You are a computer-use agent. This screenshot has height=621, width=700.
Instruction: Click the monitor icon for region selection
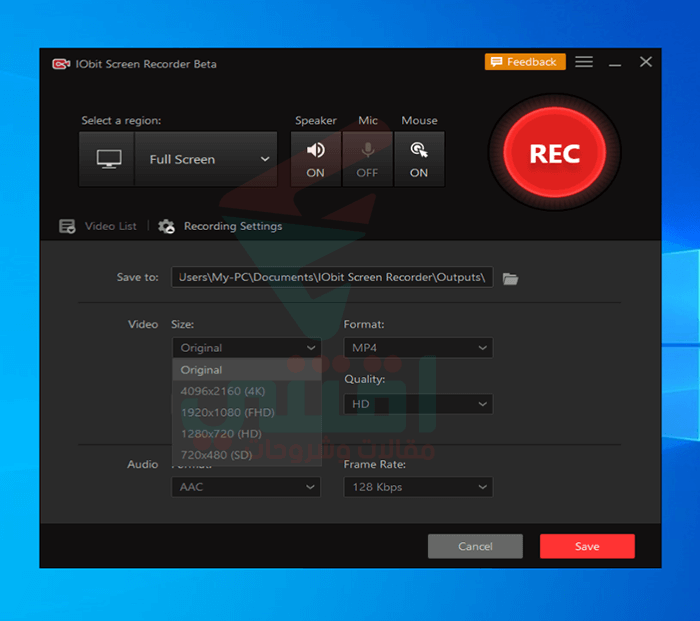point(107,159)
